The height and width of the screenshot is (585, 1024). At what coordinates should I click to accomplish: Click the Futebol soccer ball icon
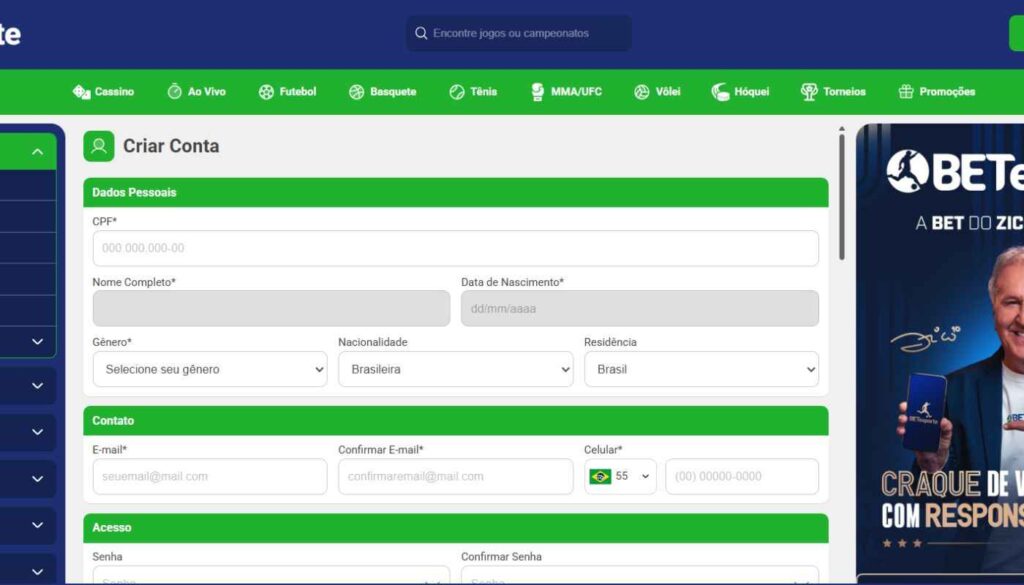coord(266,92)
